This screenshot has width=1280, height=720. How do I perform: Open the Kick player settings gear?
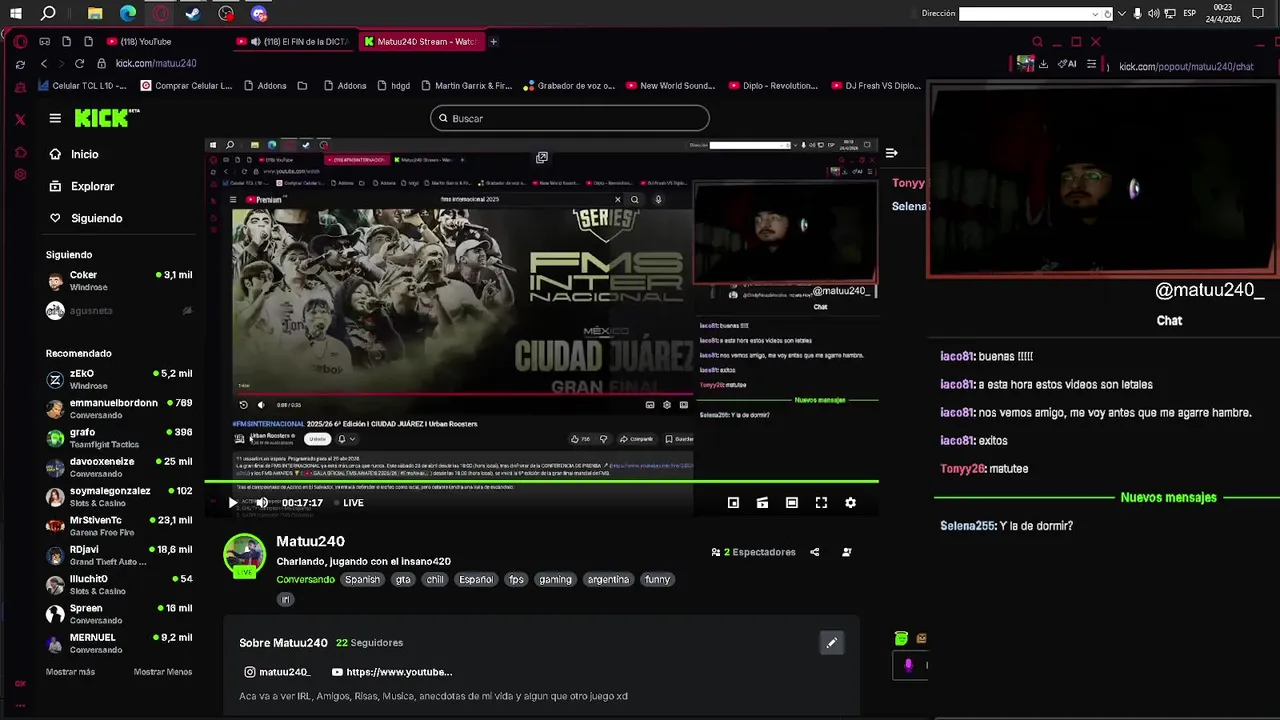[850, 503]
